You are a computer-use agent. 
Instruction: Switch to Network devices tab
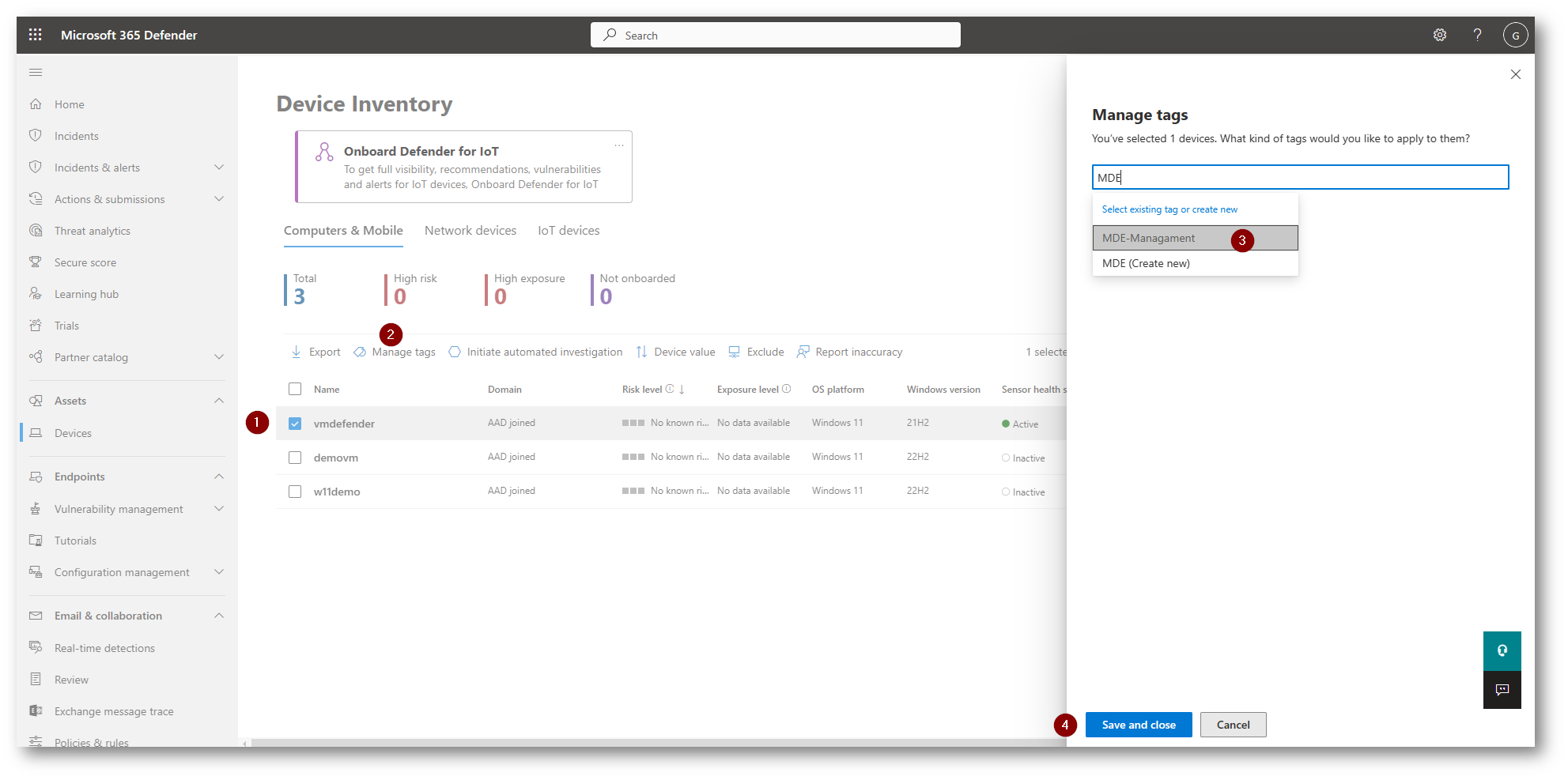click(x=470, y=231)
